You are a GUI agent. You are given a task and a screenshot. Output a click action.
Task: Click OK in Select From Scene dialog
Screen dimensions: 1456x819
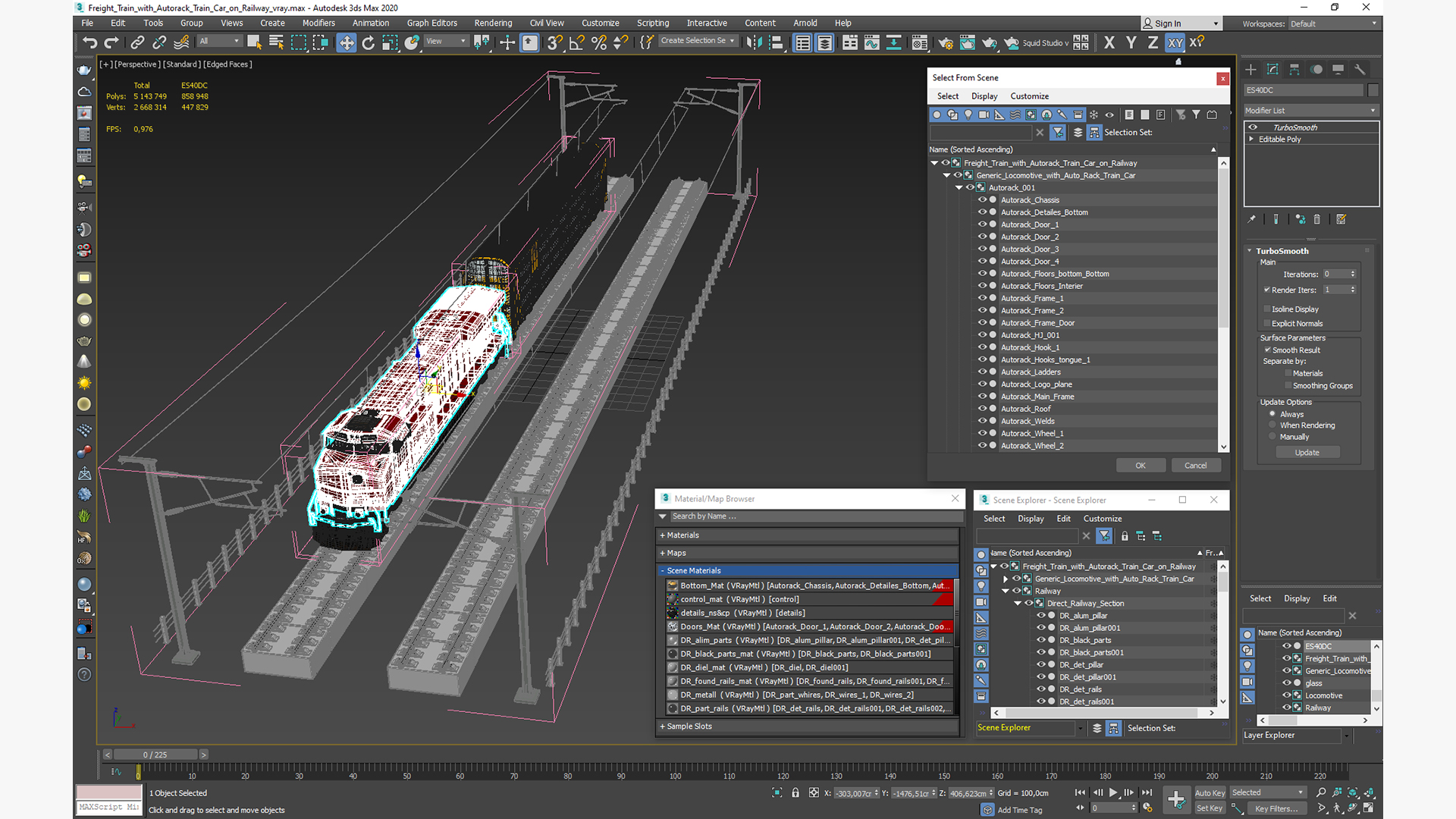click(1141, 466)
